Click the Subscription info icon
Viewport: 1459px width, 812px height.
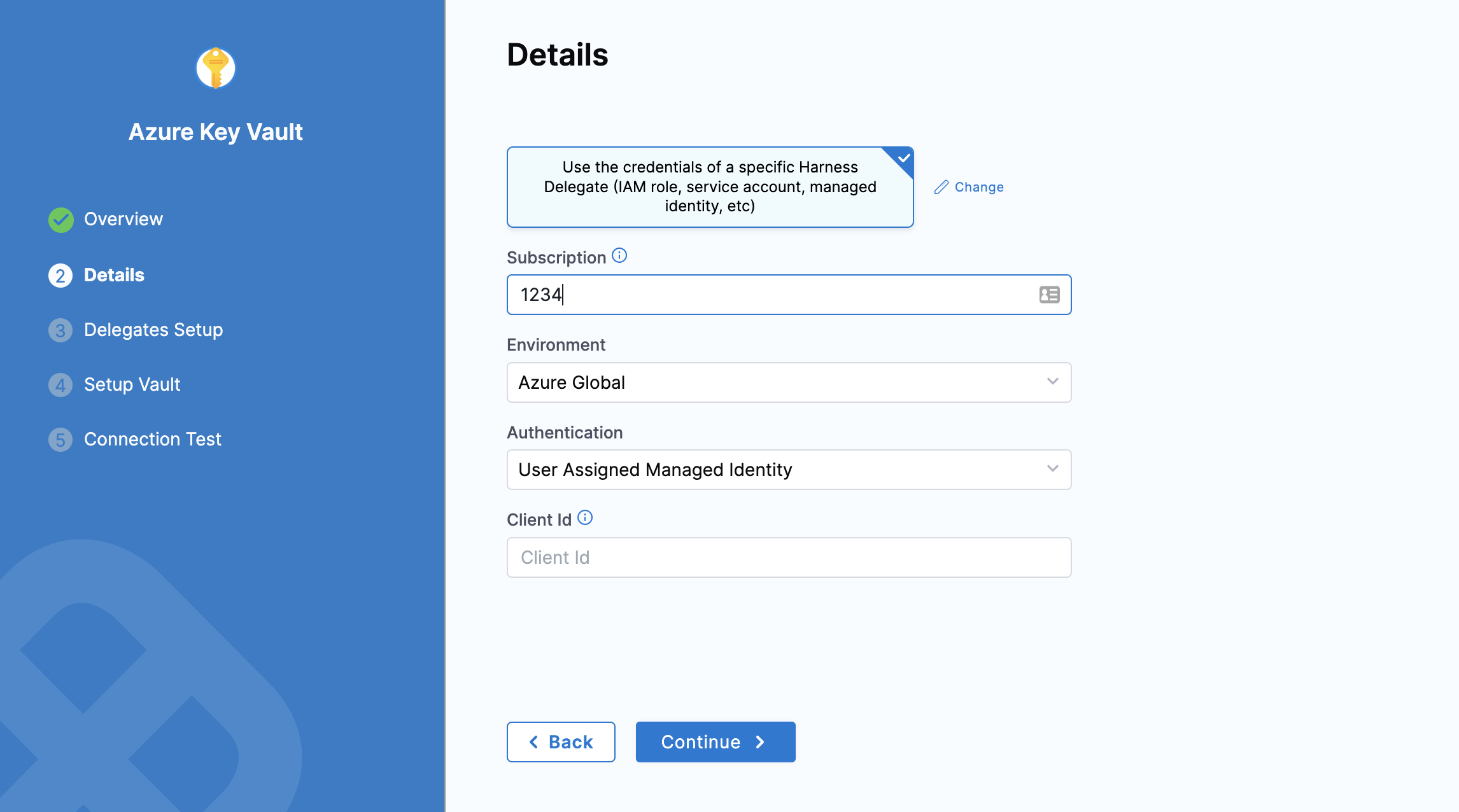(619, 256)
